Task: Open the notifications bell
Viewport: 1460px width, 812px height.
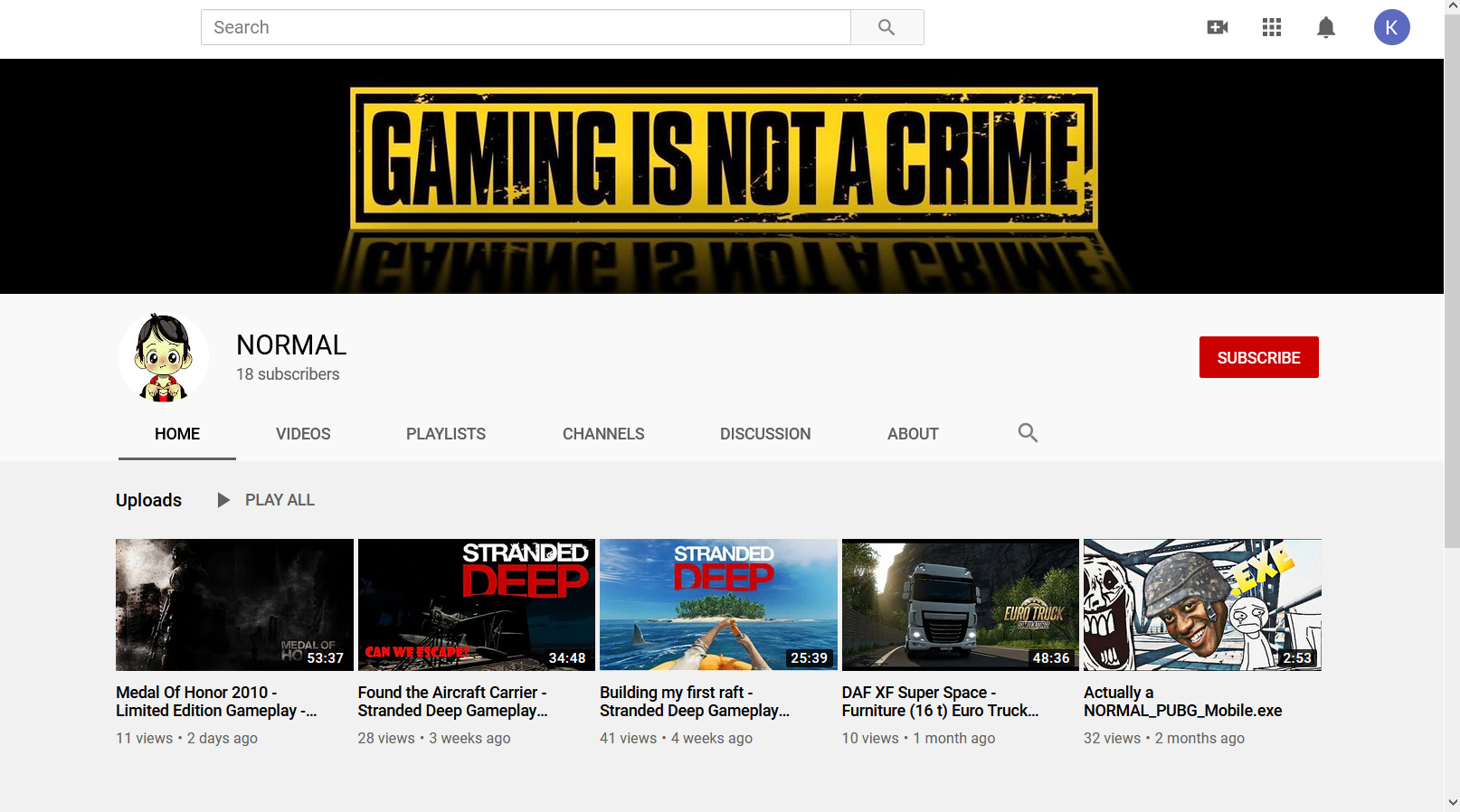Action: click(x=1326, y=27)
